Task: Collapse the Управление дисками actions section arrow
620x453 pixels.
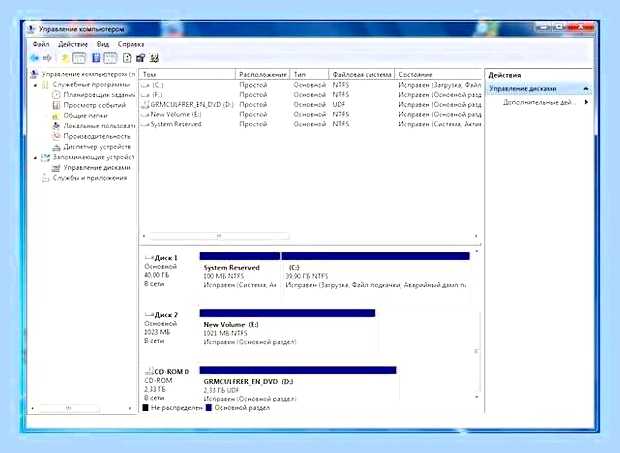Action: (x=586, y=89)
